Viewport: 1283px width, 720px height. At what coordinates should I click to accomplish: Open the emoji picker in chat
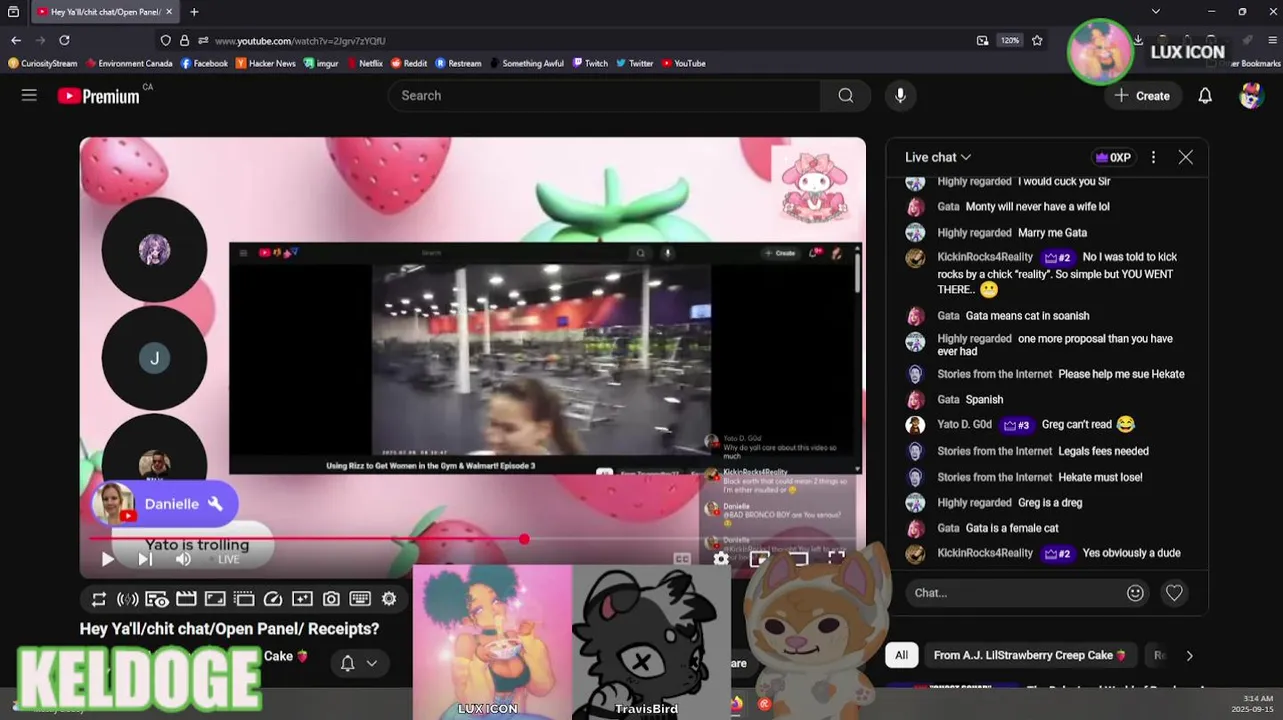click(1135, 593)
